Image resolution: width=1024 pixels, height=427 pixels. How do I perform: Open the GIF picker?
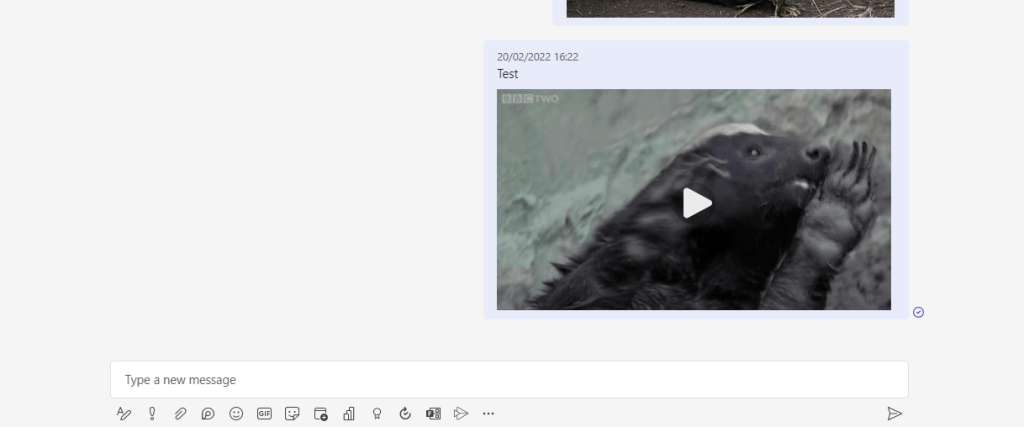point(264,413)
